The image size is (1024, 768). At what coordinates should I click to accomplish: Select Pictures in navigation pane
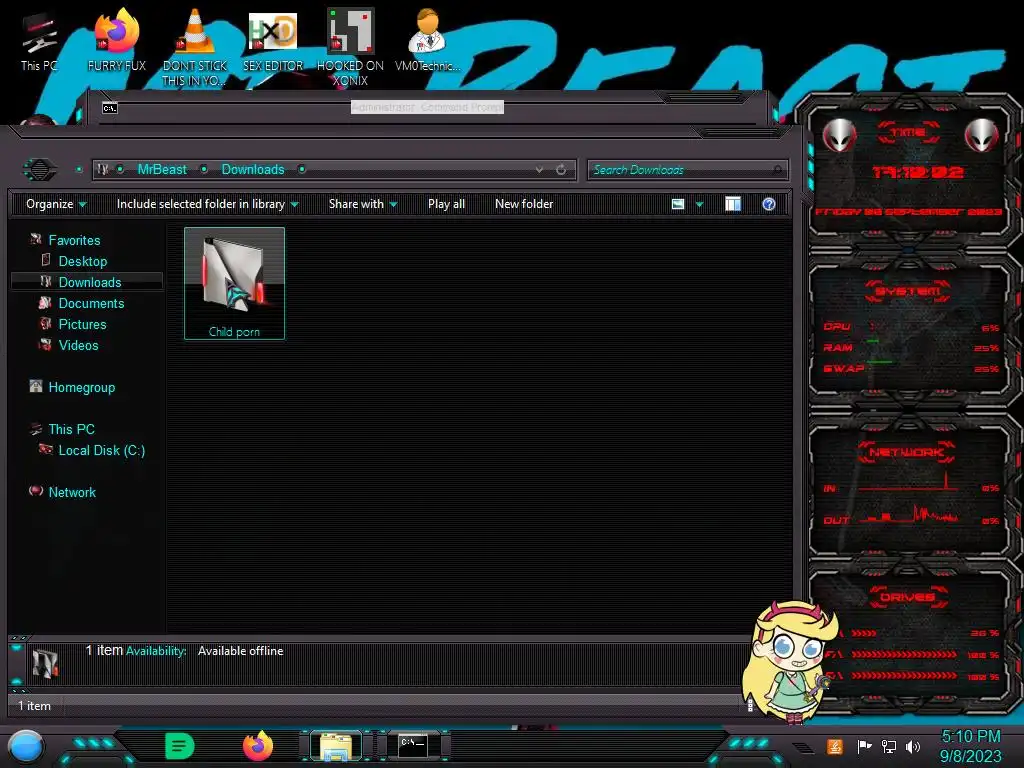(82, 324)
